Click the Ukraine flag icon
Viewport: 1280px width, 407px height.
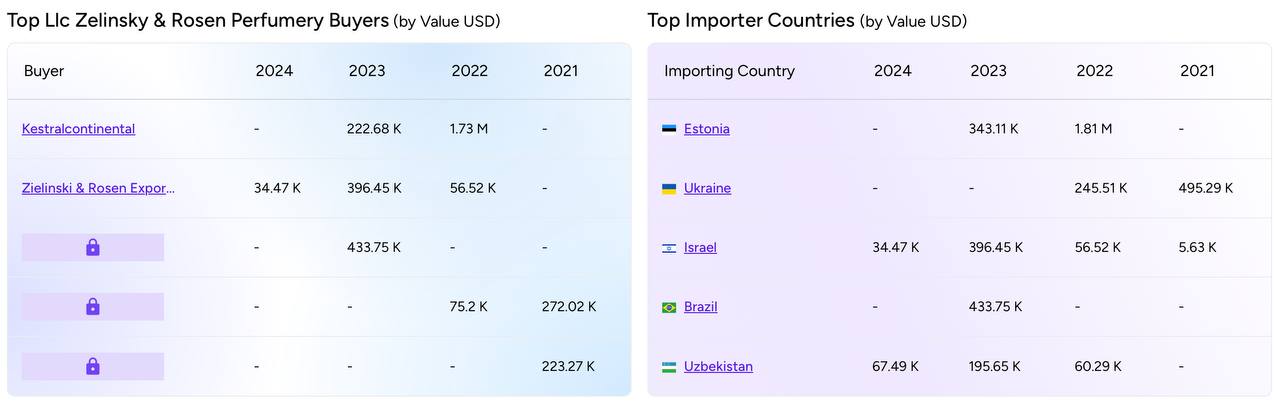(669, 188)
